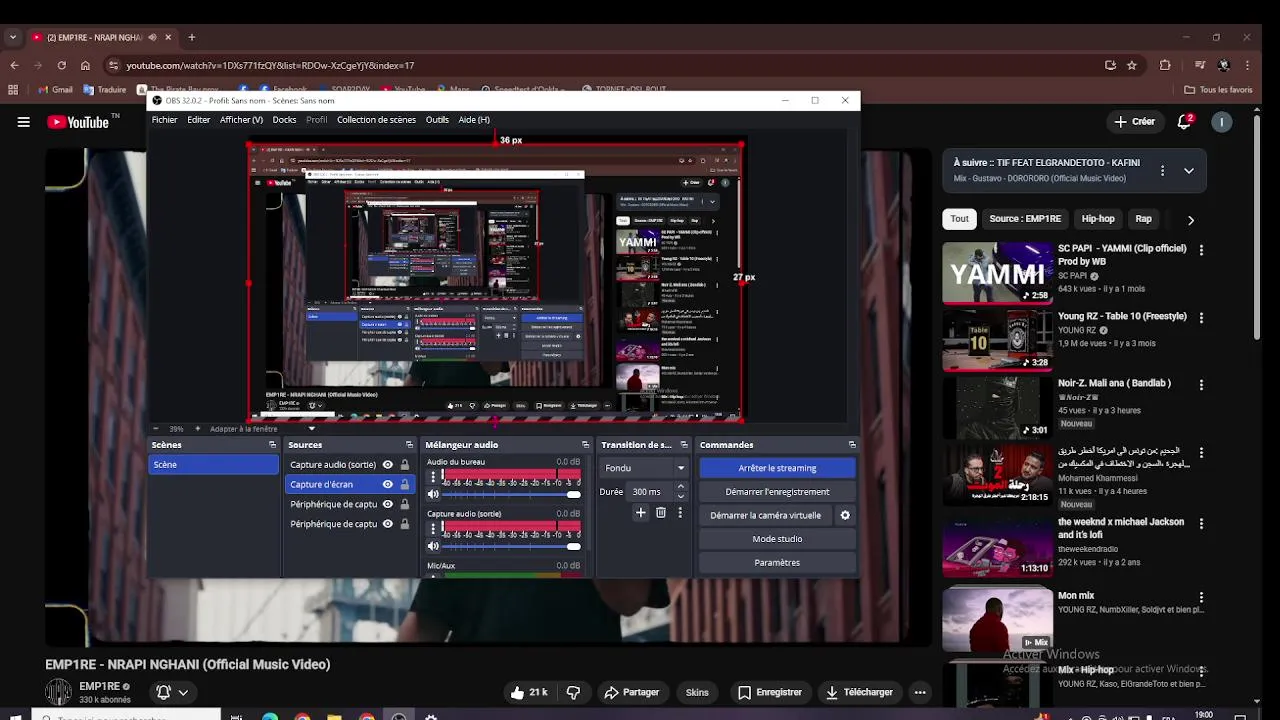Screen dimensions: 1280x720
Task: Open Chrome tab search dropdown arrow
Action: [x=12, y=37]
